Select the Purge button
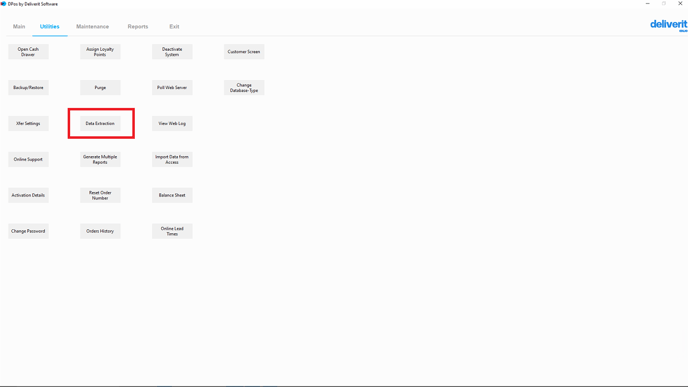Image resolution: width=688 pixels, height=387 pixels. [100, 88]
